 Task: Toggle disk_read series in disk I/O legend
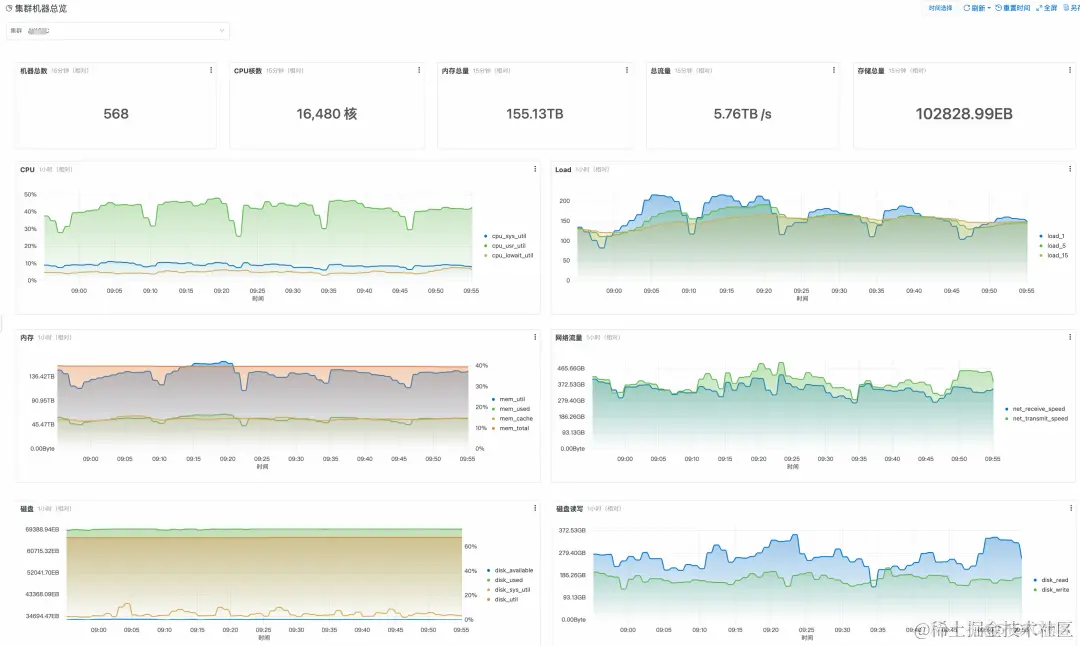(x=1050, y=580)
